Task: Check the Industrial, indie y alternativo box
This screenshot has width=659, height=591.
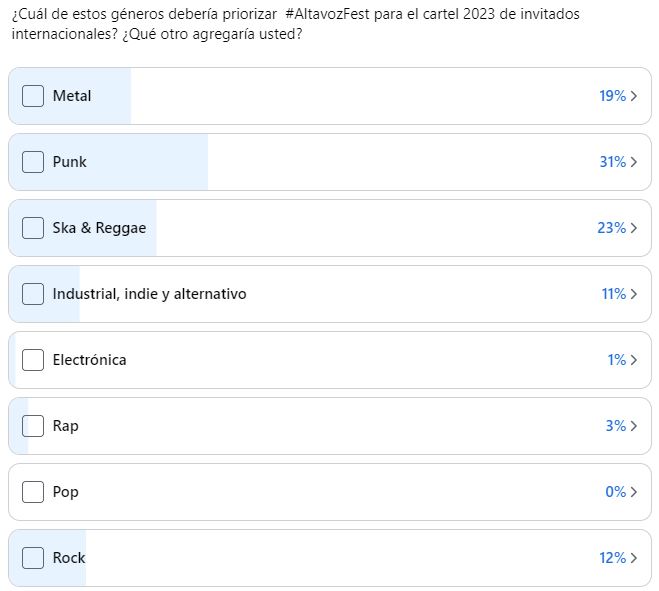Action: (33, 294)
